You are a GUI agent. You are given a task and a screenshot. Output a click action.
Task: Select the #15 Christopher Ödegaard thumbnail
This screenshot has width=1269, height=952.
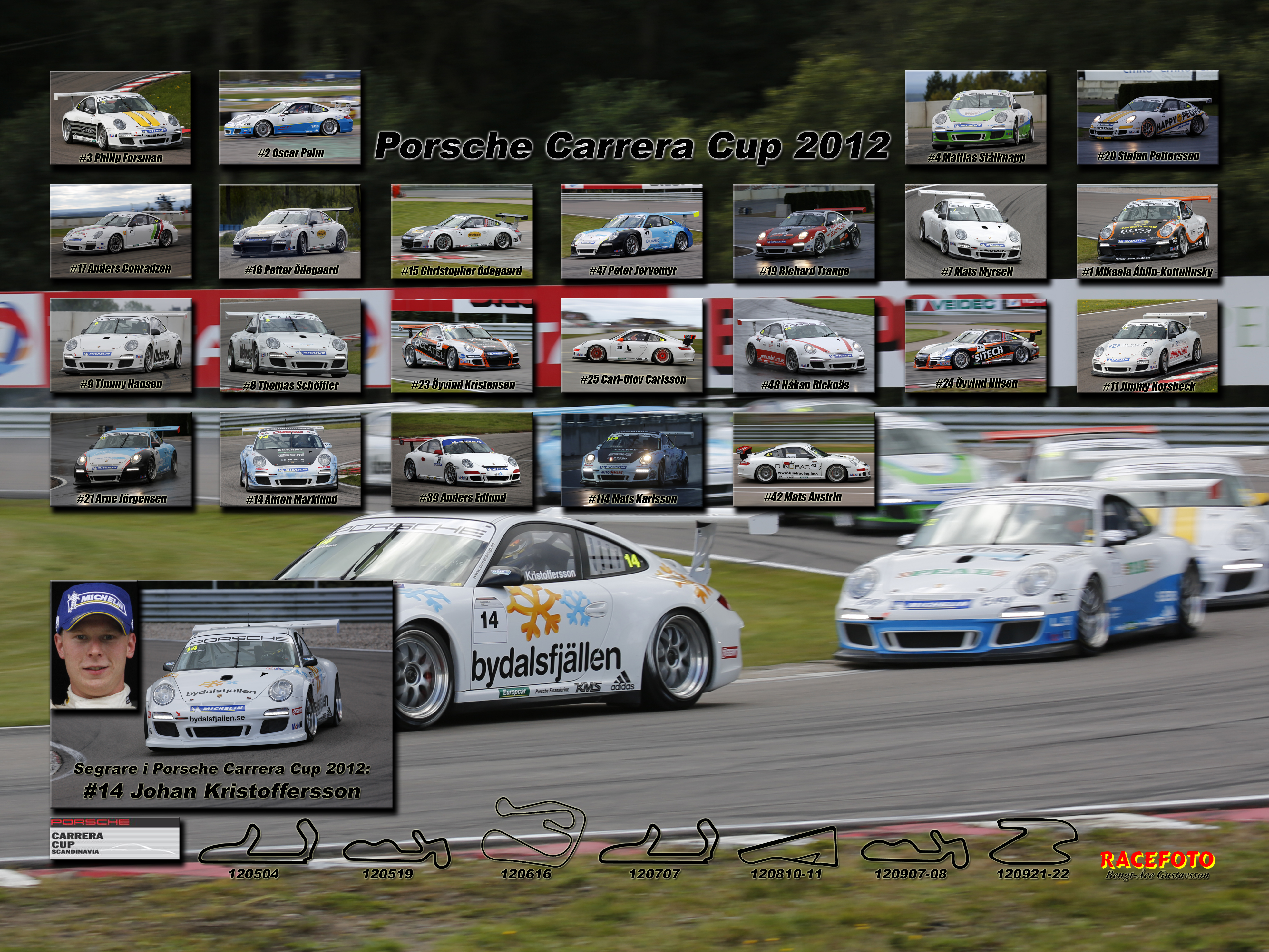tap(462, 231)
